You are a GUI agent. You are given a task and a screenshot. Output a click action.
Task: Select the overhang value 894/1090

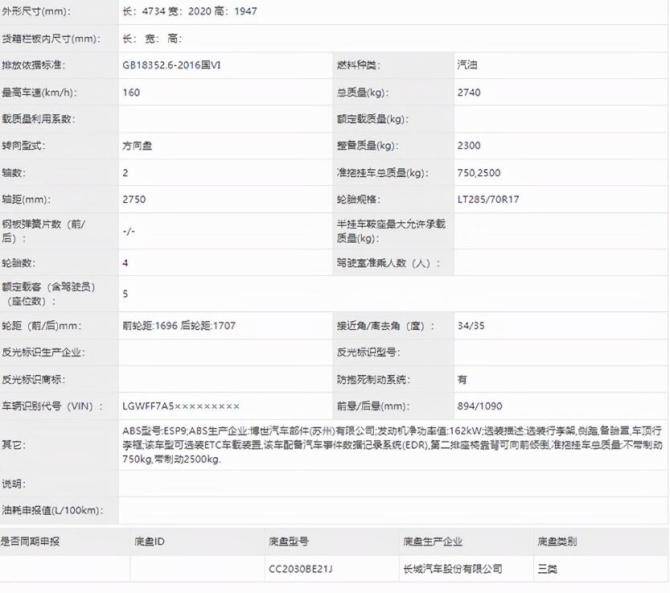[x=479, y=406]
